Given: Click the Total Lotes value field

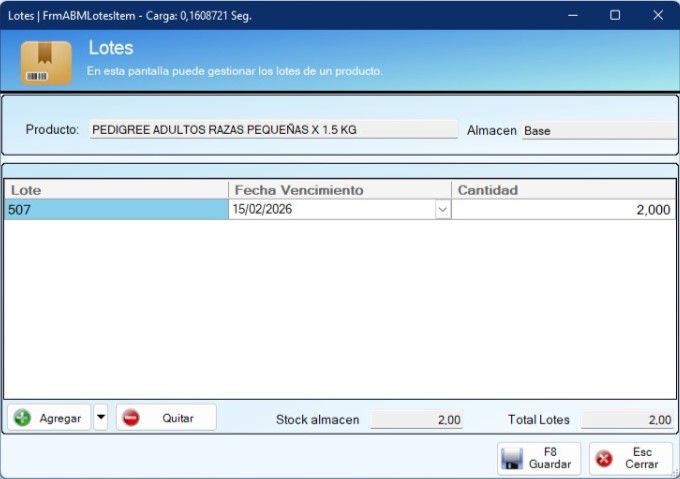Looking at the screenshot, I should coord(627,420).
